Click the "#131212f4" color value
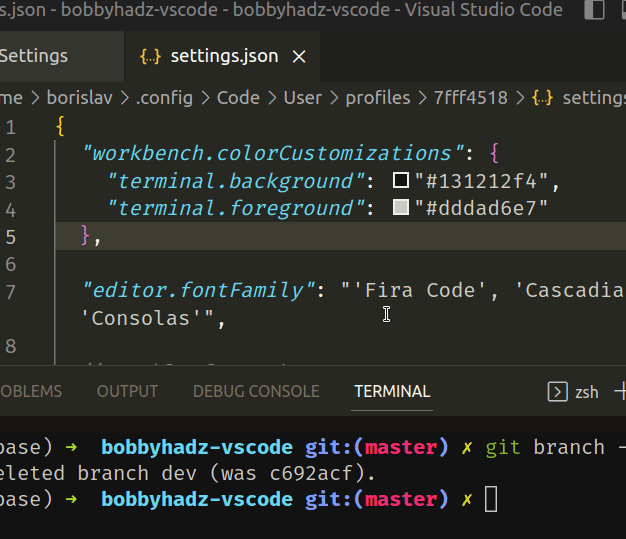The height and width of the screenshot is (539, 626). pos(481,181)
